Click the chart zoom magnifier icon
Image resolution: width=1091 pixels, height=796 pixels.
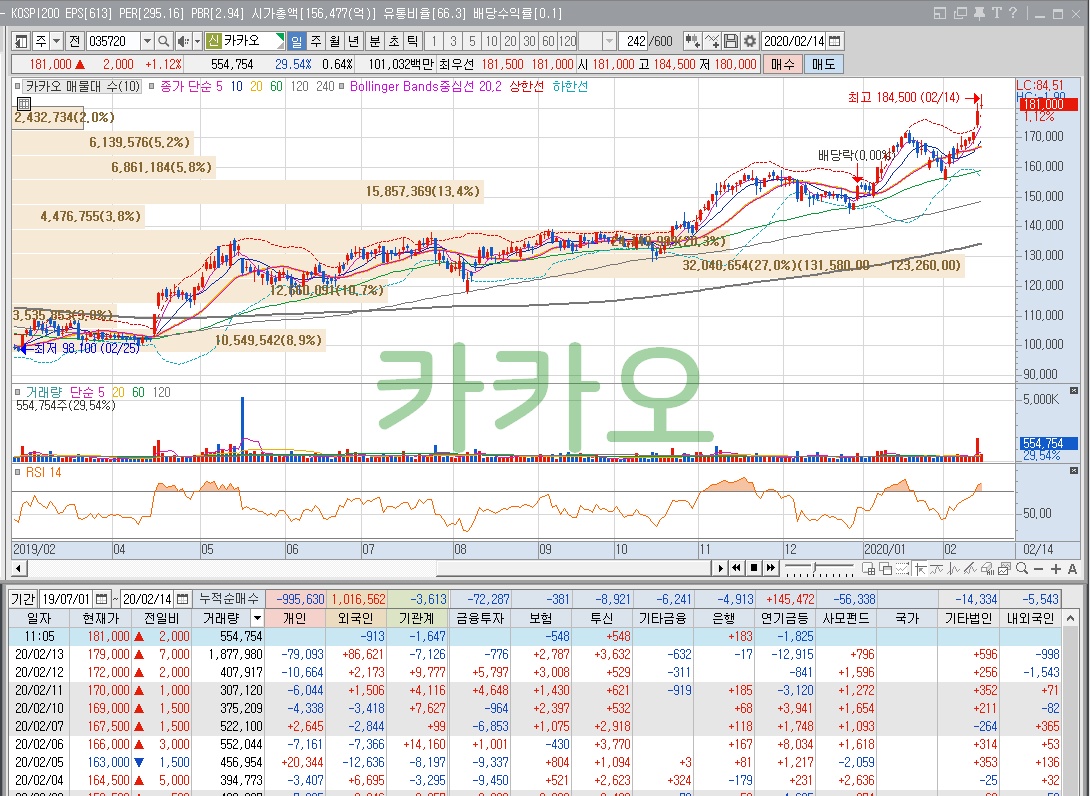(1021, 568)
